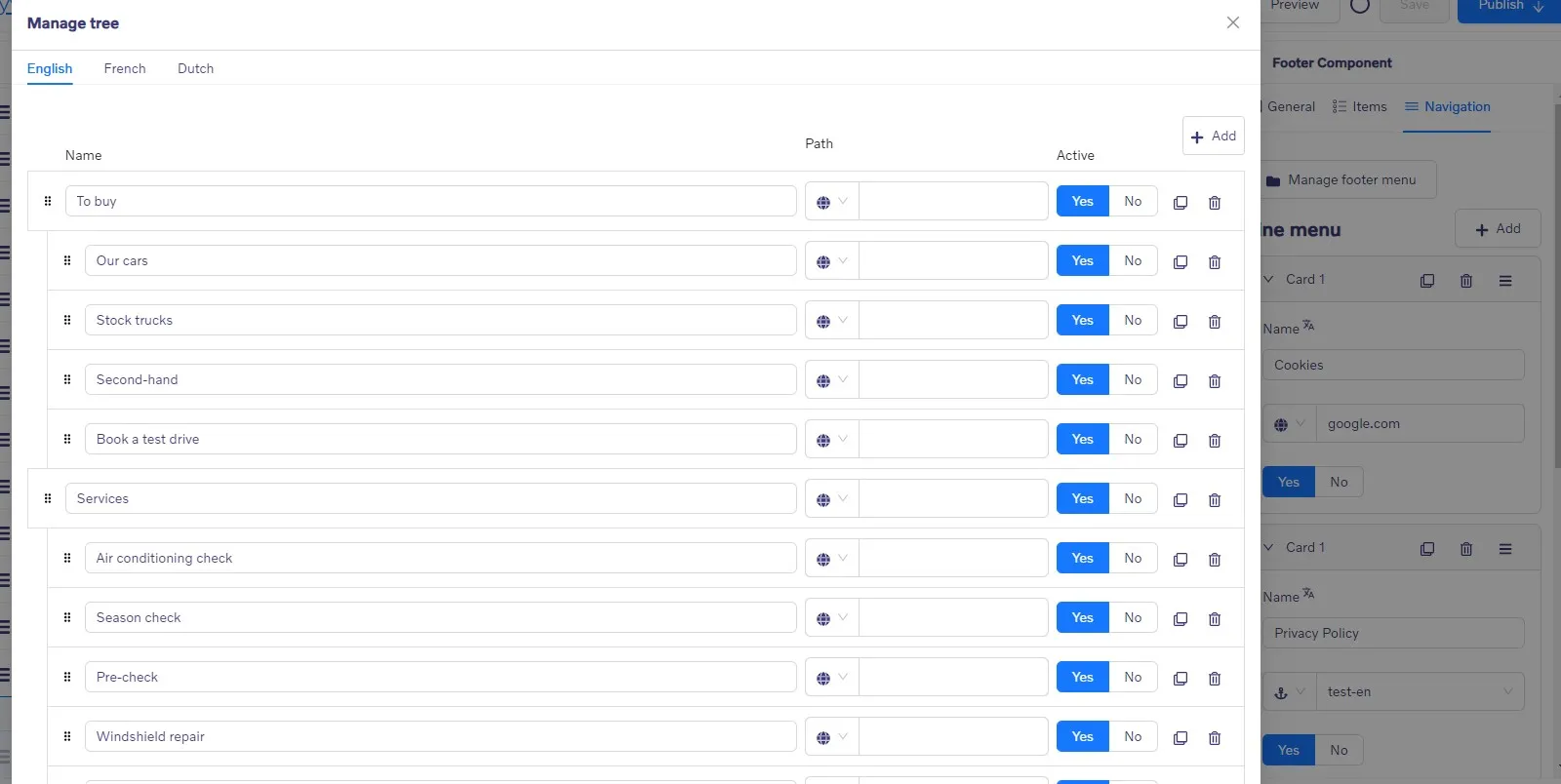Delete the Book a test drive row
Screen dimensions: 1561x784
[x=1215, y=441]
